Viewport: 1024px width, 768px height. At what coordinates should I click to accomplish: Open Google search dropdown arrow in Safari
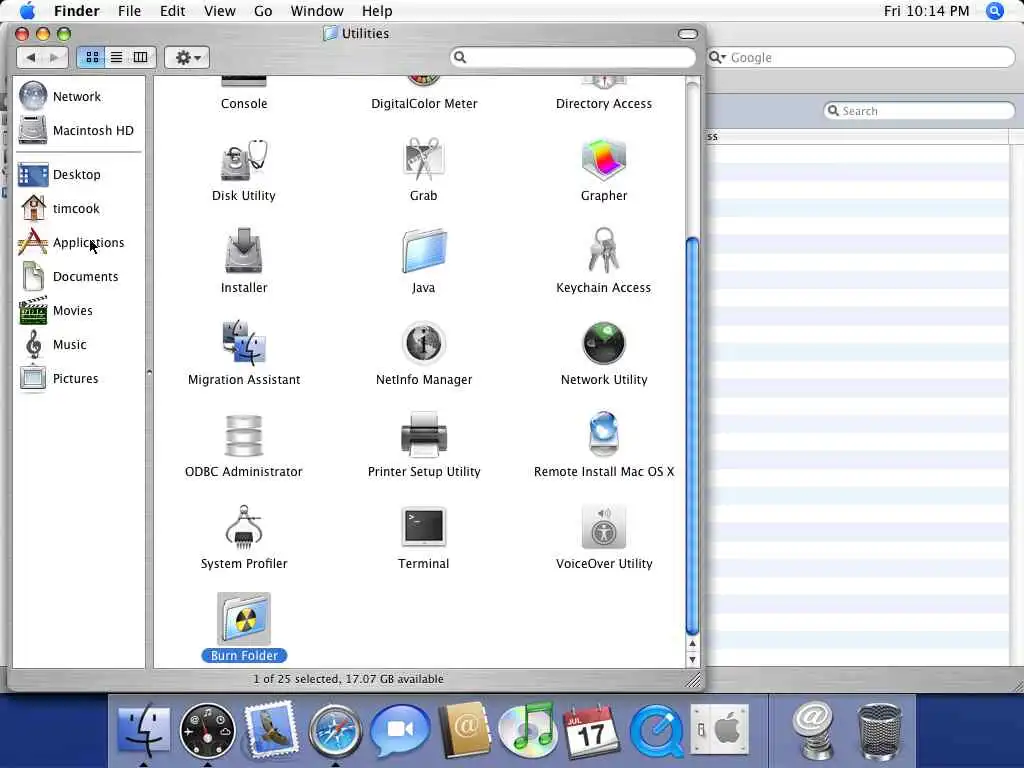(x=718, y=57)
